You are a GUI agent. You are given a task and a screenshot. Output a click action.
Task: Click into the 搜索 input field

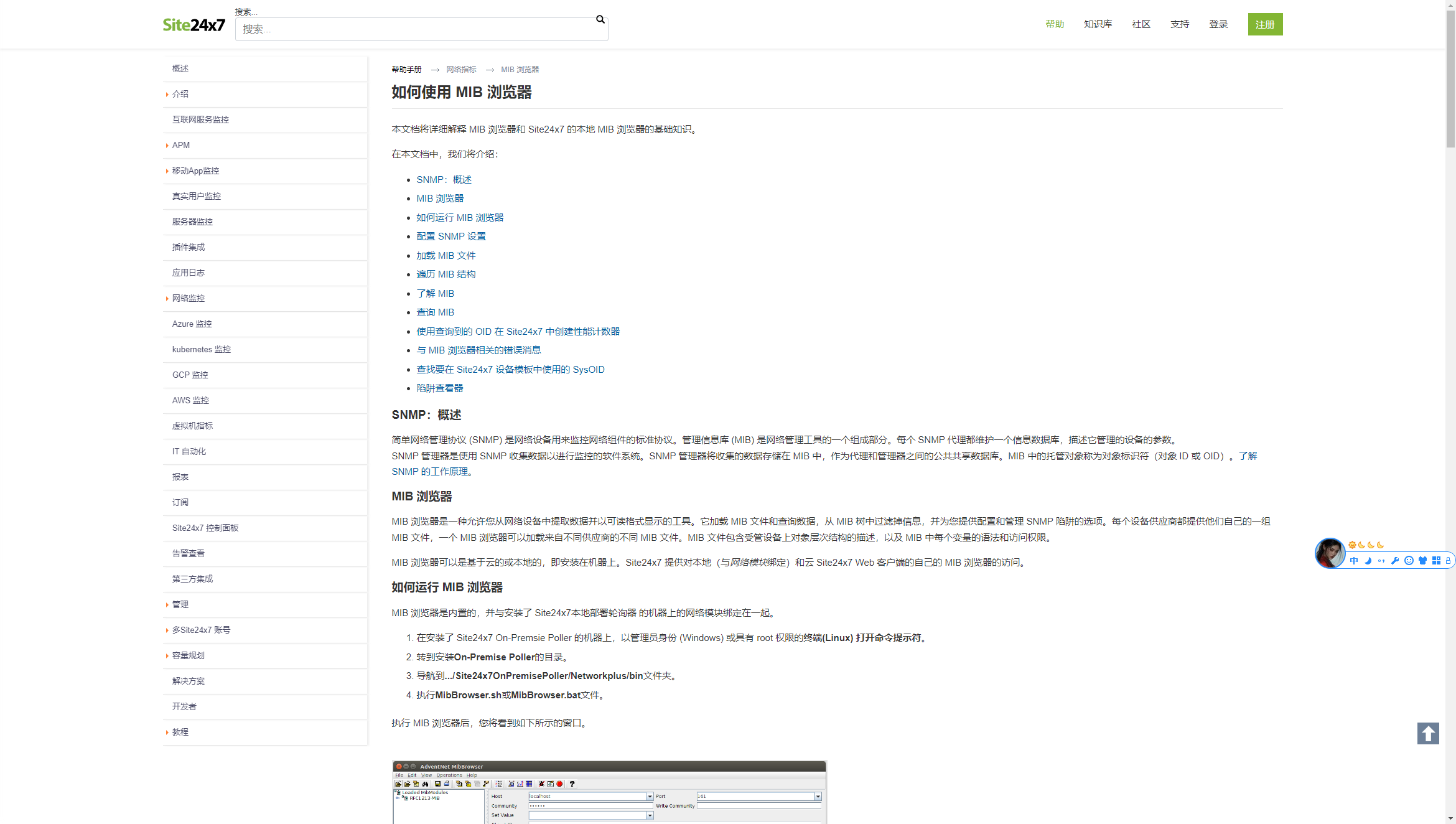click(417, 29)
